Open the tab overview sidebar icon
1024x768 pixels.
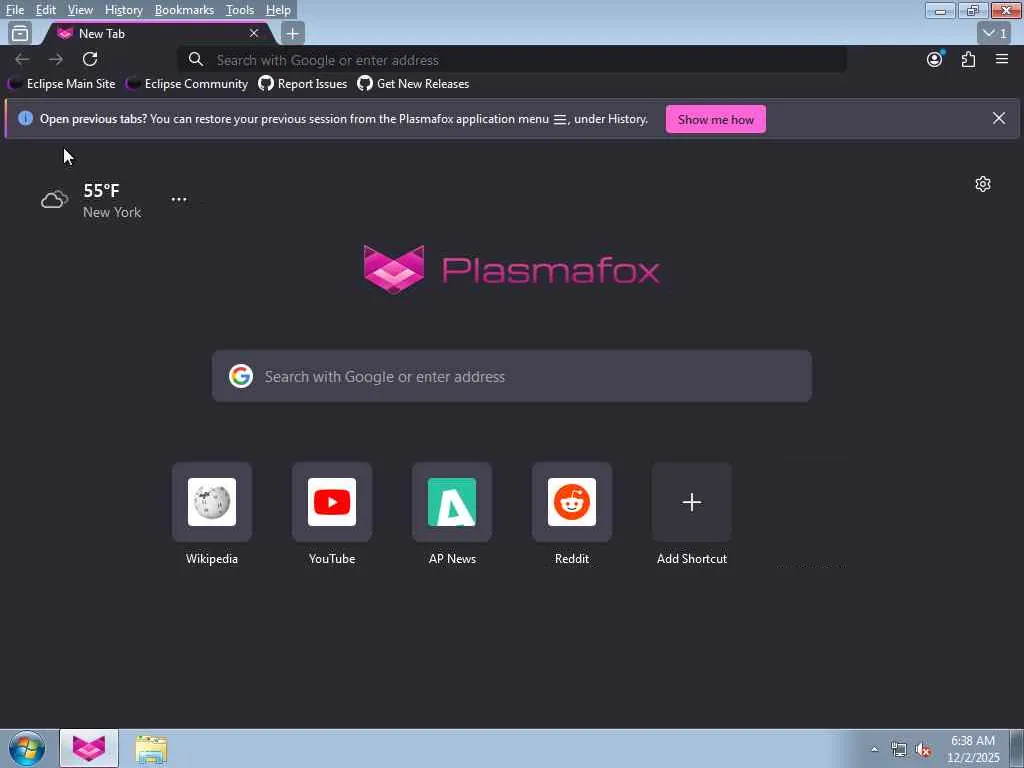pyautogui.click(x=20, y=33)
